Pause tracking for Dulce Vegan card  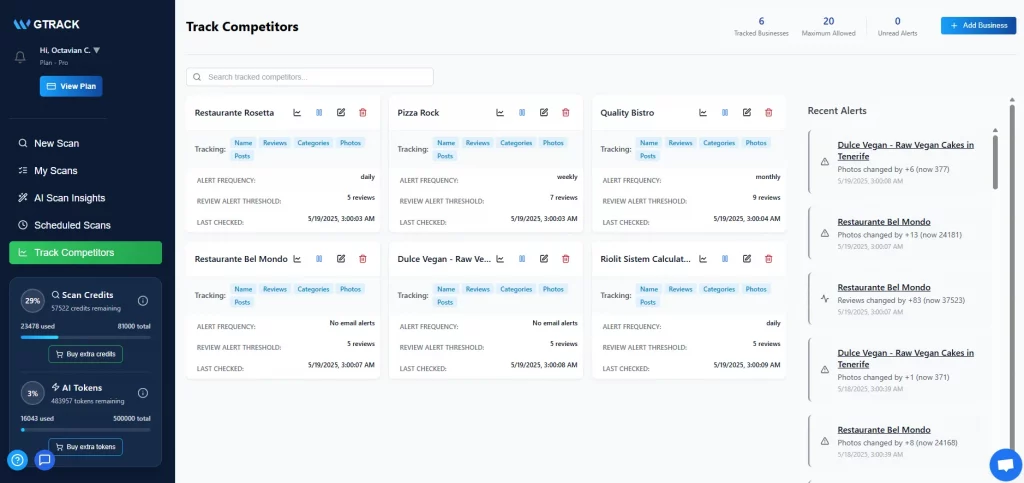point(522,258)
